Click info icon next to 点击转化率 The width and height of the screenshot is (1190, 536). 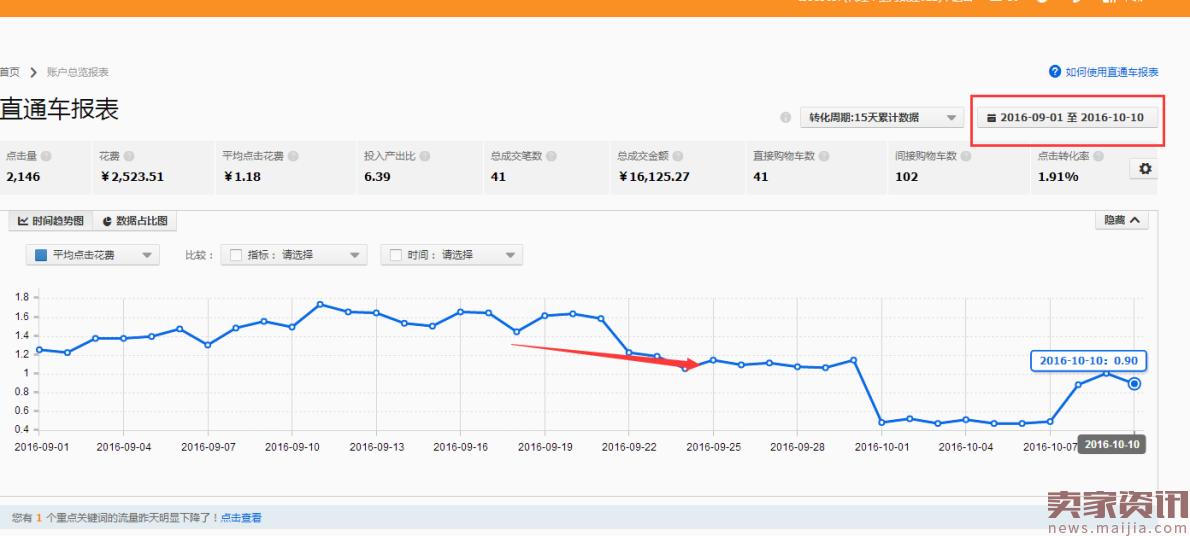[1098, 156]
